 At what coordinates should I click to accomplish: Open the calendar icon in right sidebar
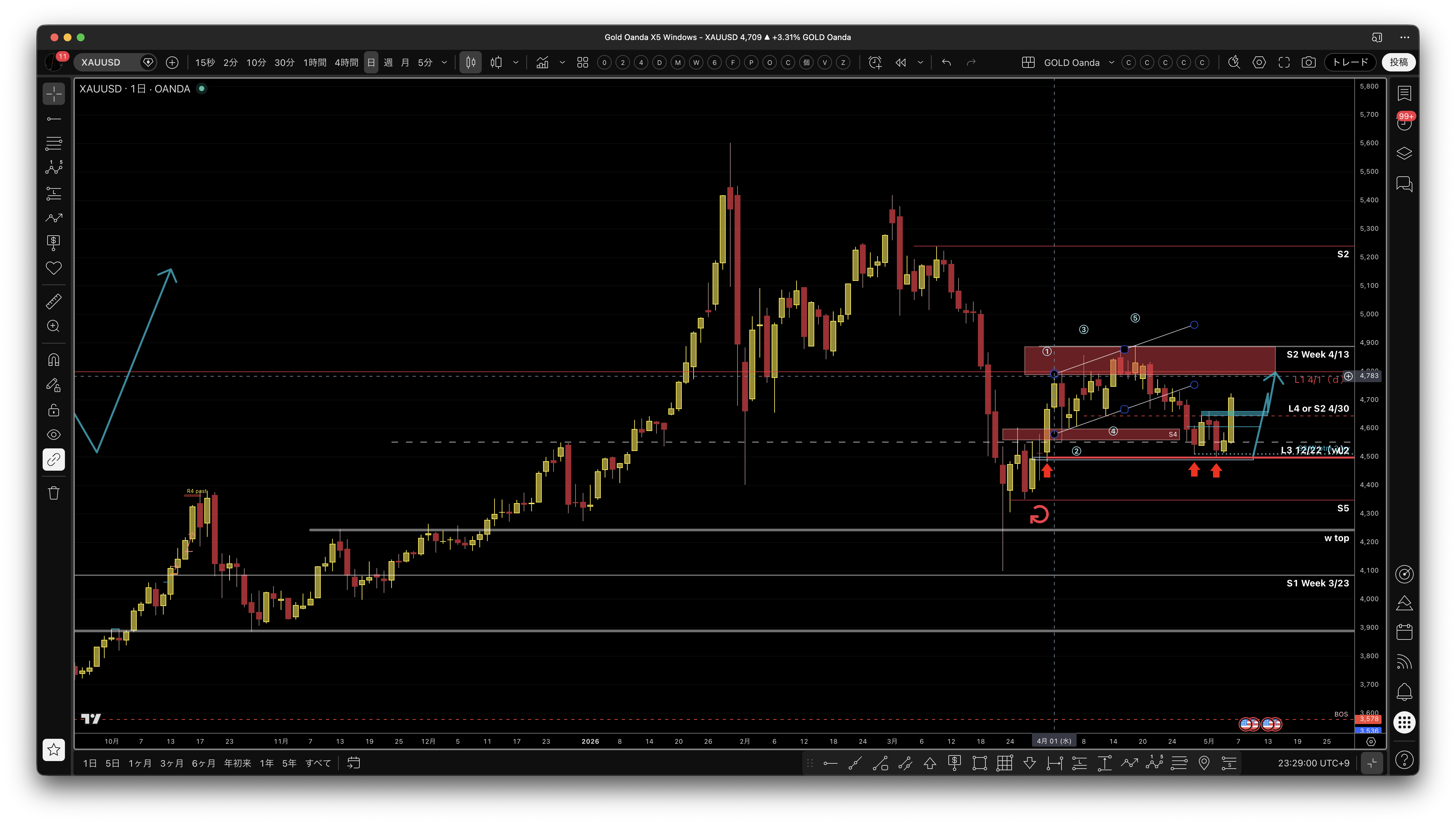(x=1405, y=632)
